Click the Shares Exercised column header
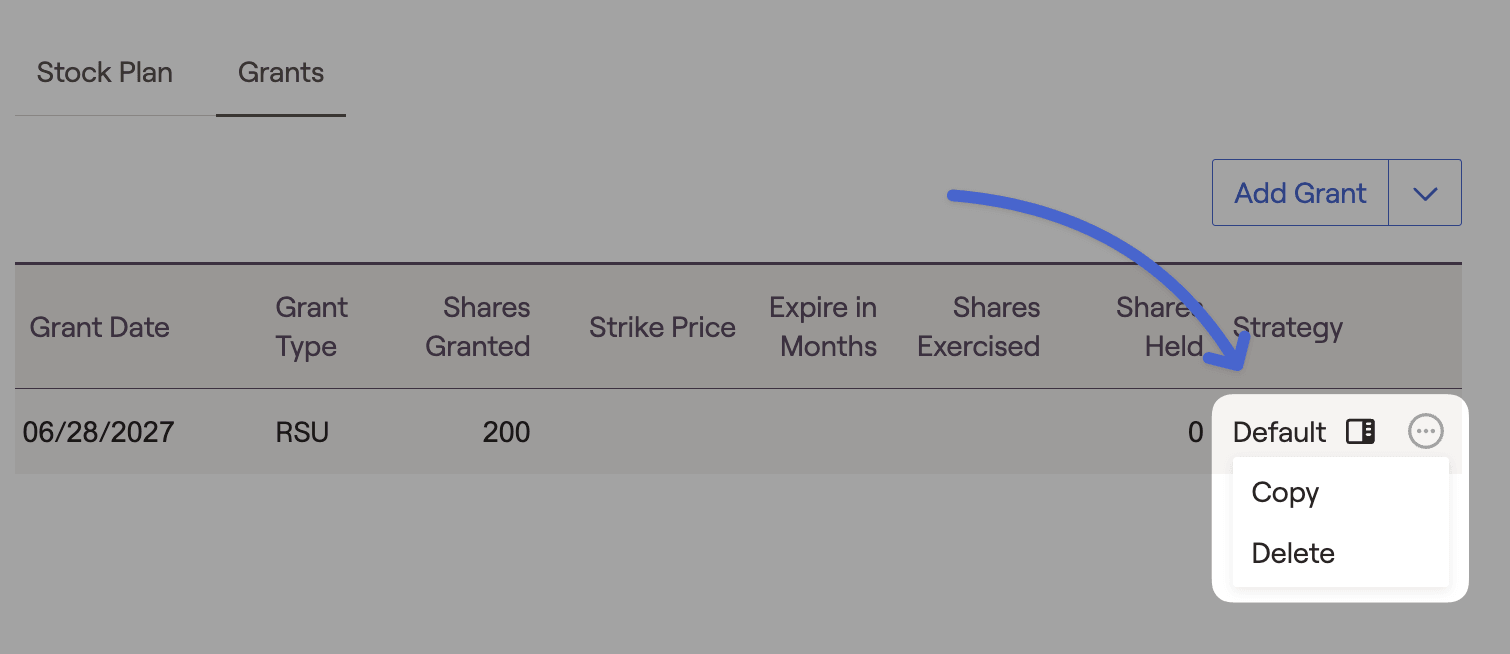The height and width of the screenshot is (654, 1510). (979, 327)
